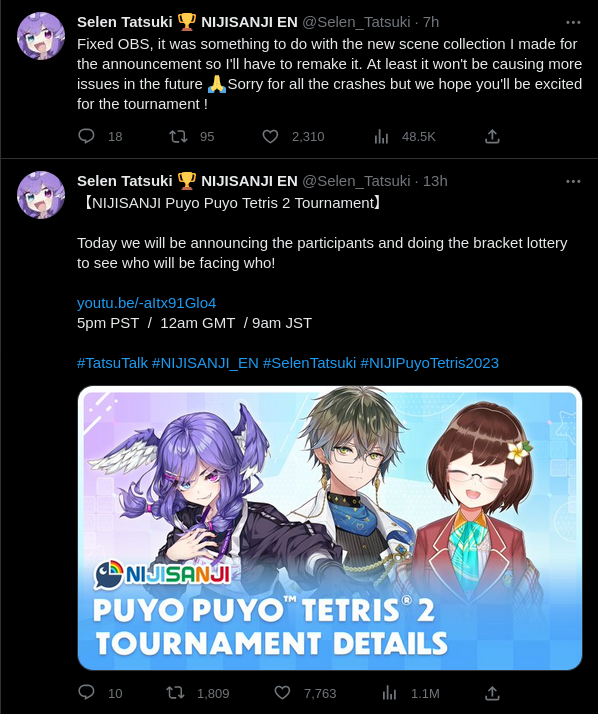Like the tournament tweet with 7,763 likes
Screen dimensions: 598x714
[282, 693]
